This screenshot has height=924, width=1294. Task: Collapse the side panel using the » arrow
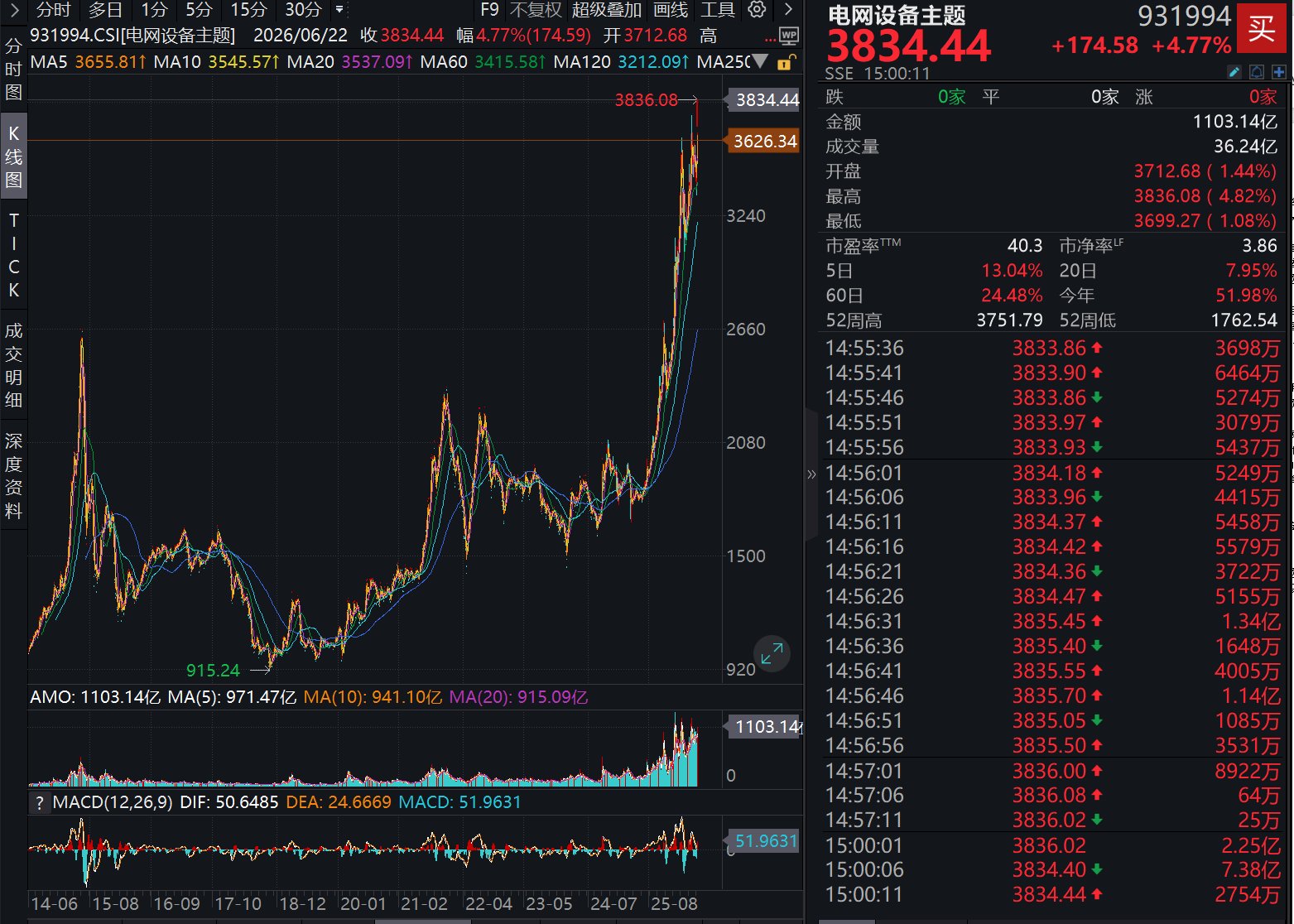[x=811, y=474]
